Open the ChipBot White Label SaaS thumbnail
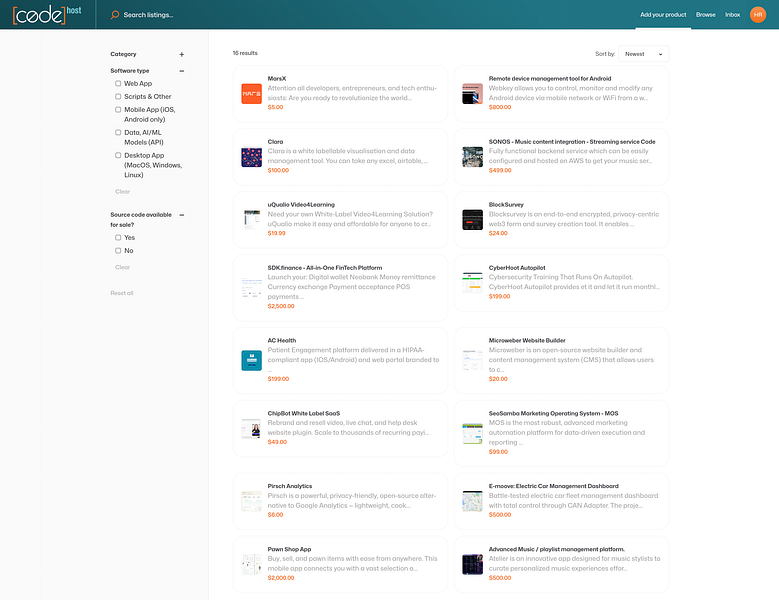 coord(251,428)
